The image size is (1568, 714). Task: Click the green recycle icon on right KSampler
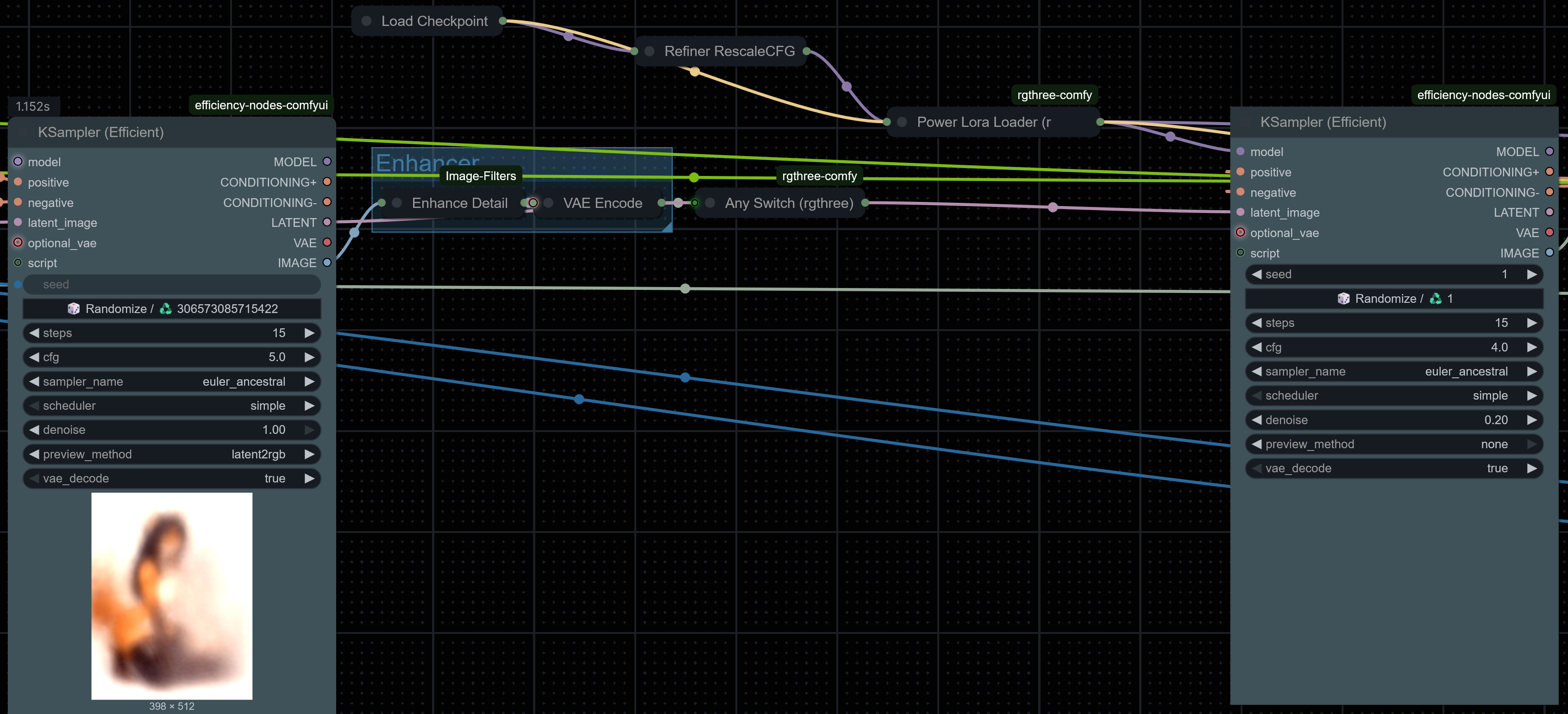[x=1435, y=298]
